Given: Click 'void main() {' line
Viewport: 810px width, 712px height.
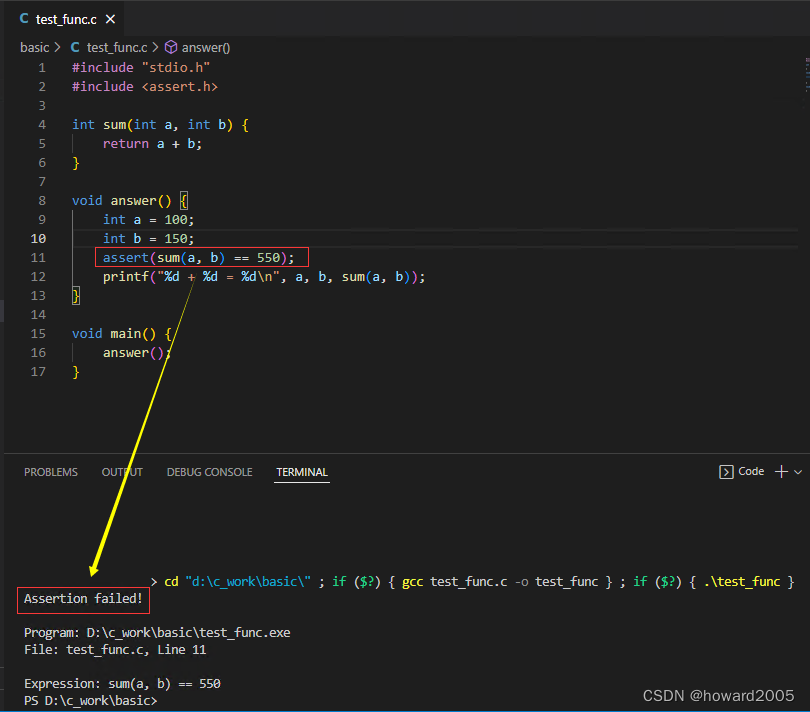Looking at the screenshot, I should [122, 333].
